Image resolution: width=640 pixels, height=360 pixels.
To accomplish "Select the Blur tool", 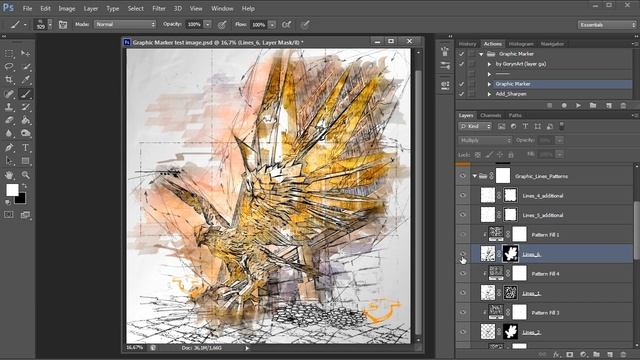I will click(x=9, y=133).
